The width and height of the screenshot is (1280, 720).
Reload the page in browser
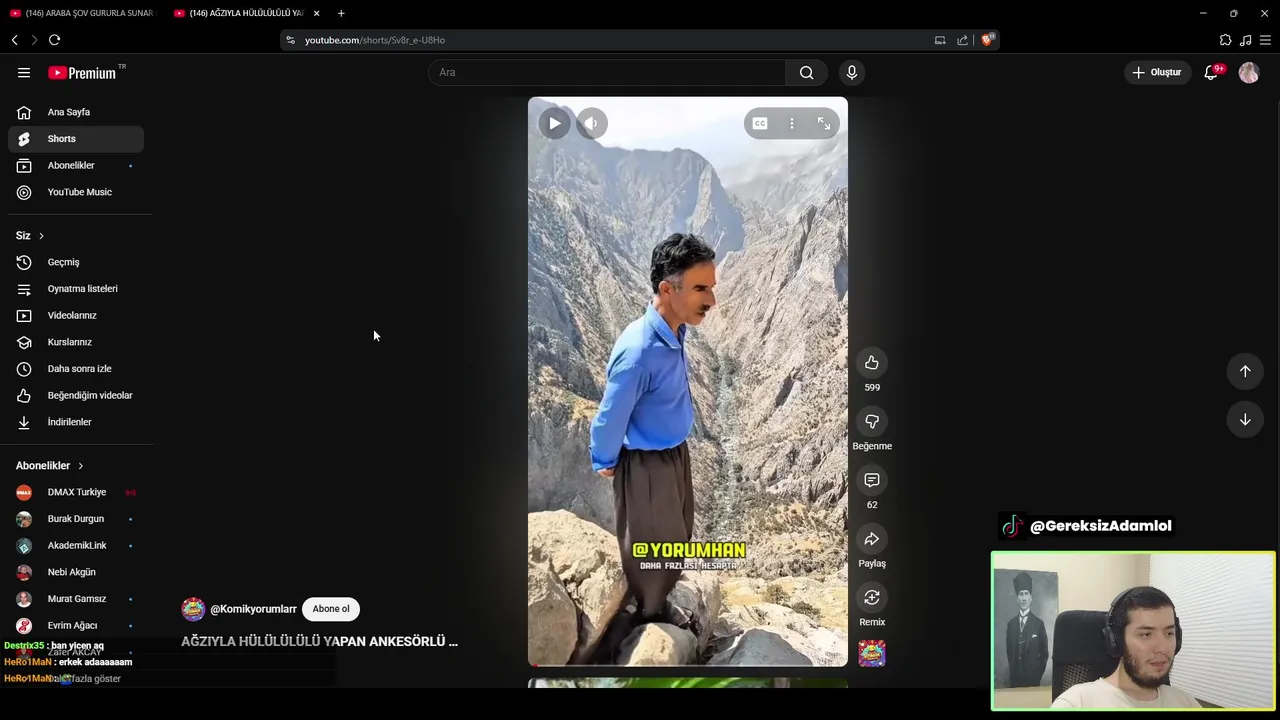click(x=54, y=40)
